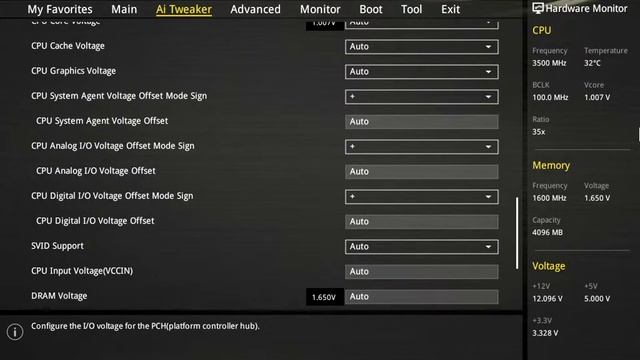640x360 pixels.
Task: Click the info icon beside help text
Action: pos(15,332)
